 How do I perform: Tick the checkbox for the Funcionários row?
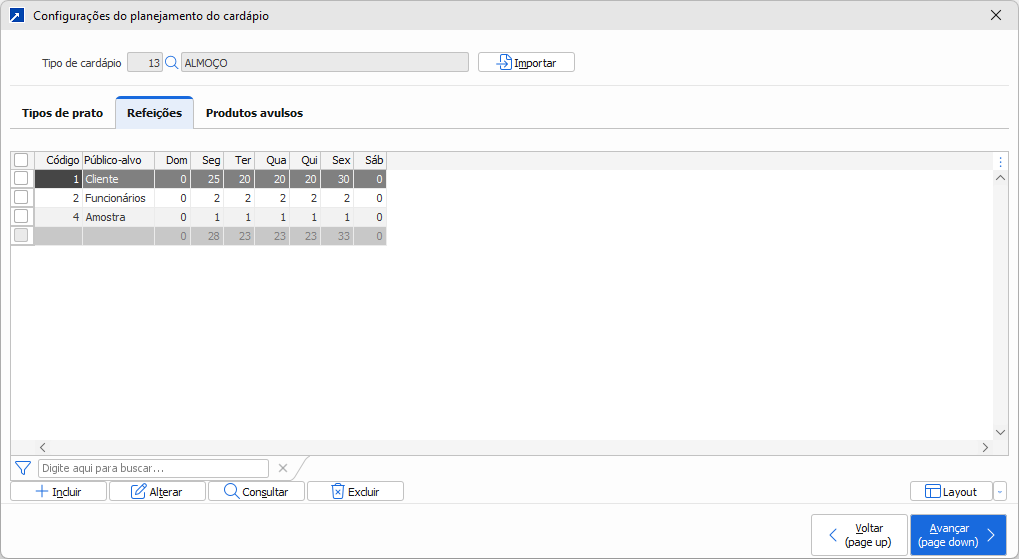pos(21,198)
